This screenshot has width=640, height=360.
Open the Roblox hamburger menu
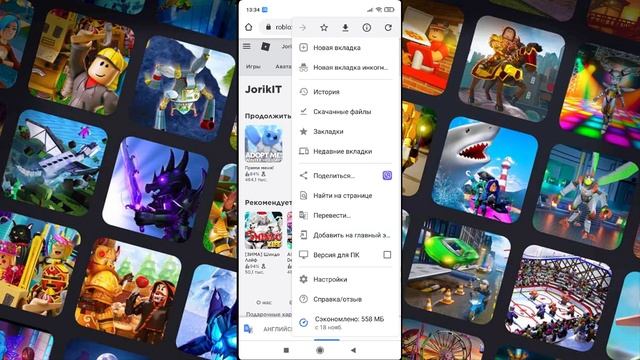point(247,47)
